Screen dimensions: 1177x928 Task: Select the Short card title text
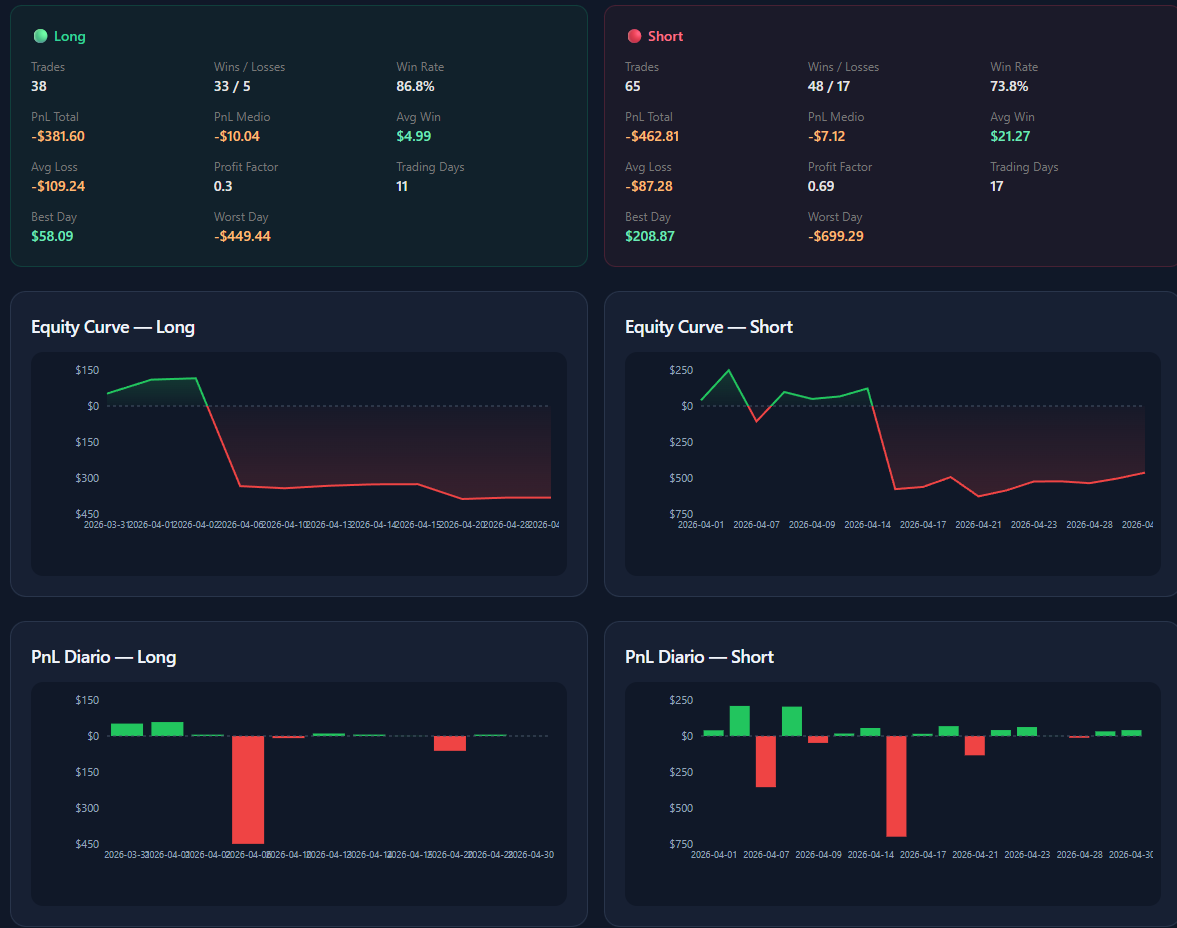coord(665,36)
